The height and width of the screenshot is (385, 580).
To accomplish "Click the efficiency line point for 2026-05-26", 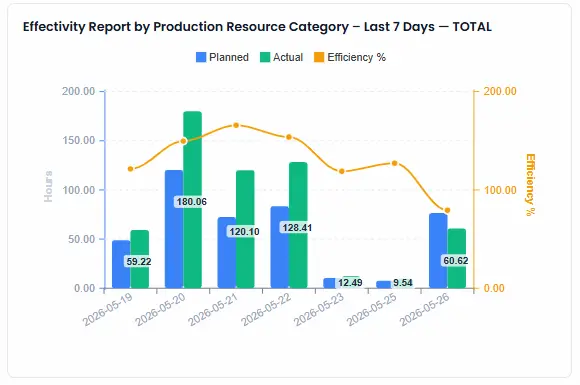I will [448, 210].
